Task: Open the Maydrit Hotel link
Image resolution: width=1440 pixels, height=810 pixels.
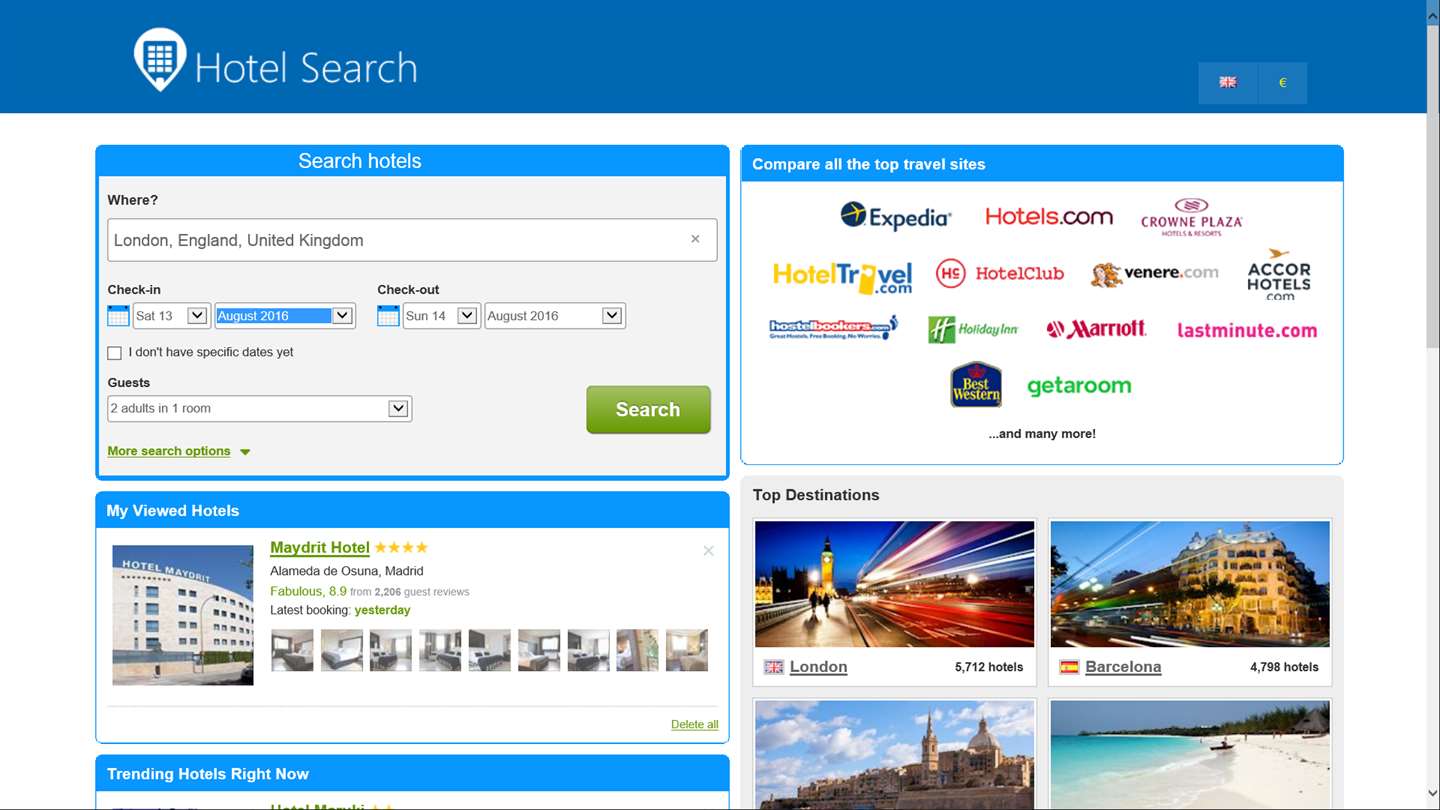Action: (320, 547)
